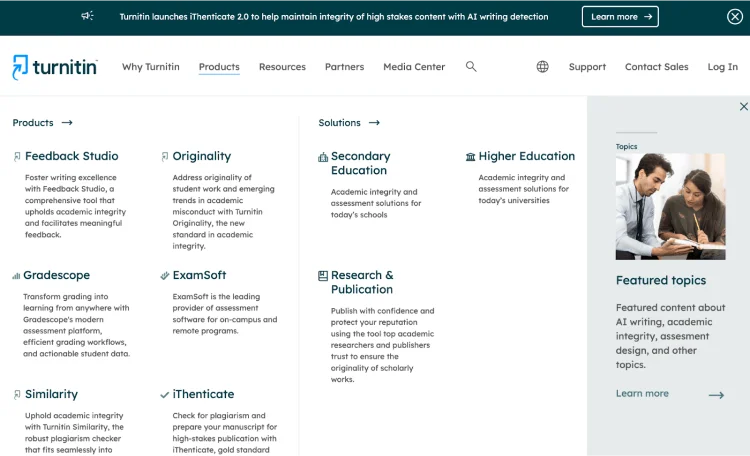Click the iThenticate checkmark icon
750x456 pixels.
(164, 394)
